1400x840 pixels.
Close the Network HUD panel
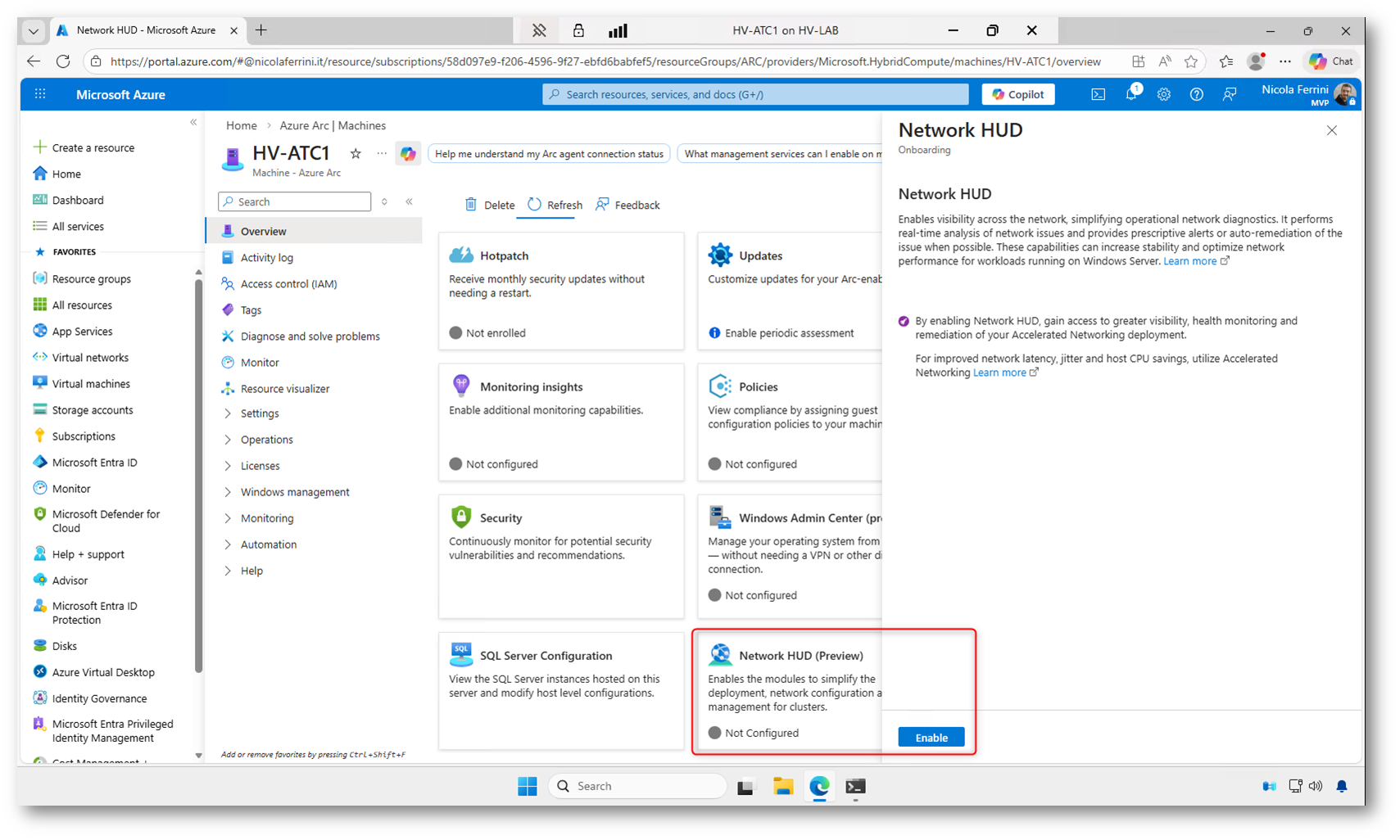click(x=1332, y=130)
